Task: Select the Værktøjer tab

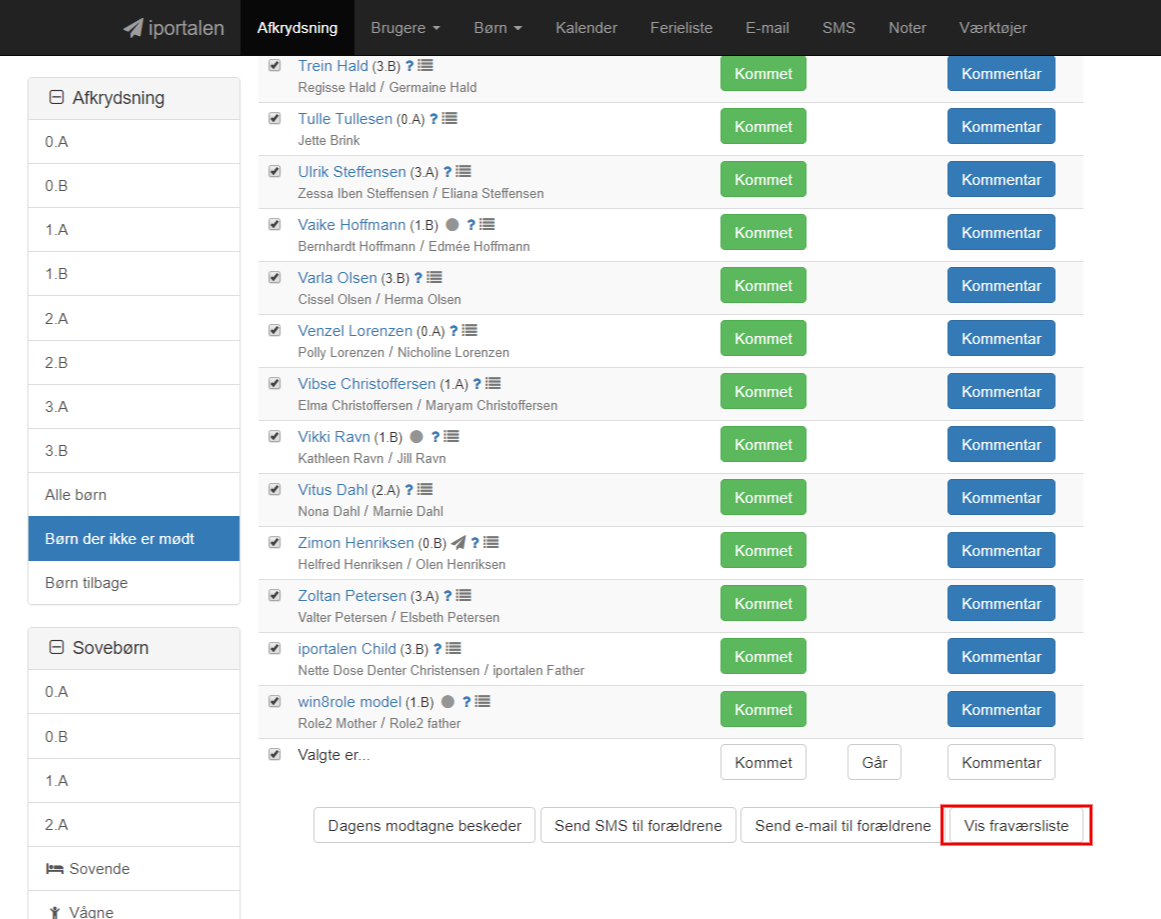Action: point(993,28)
